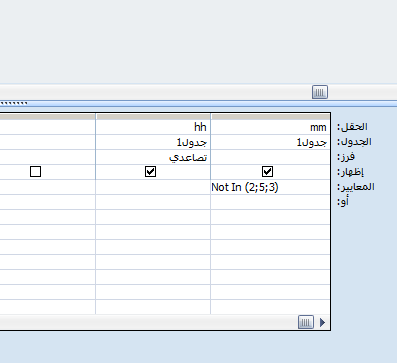Open the sort cell showing تصاعدي
Viewport: 397px width, 363px height.
click(x=153, y=157)
